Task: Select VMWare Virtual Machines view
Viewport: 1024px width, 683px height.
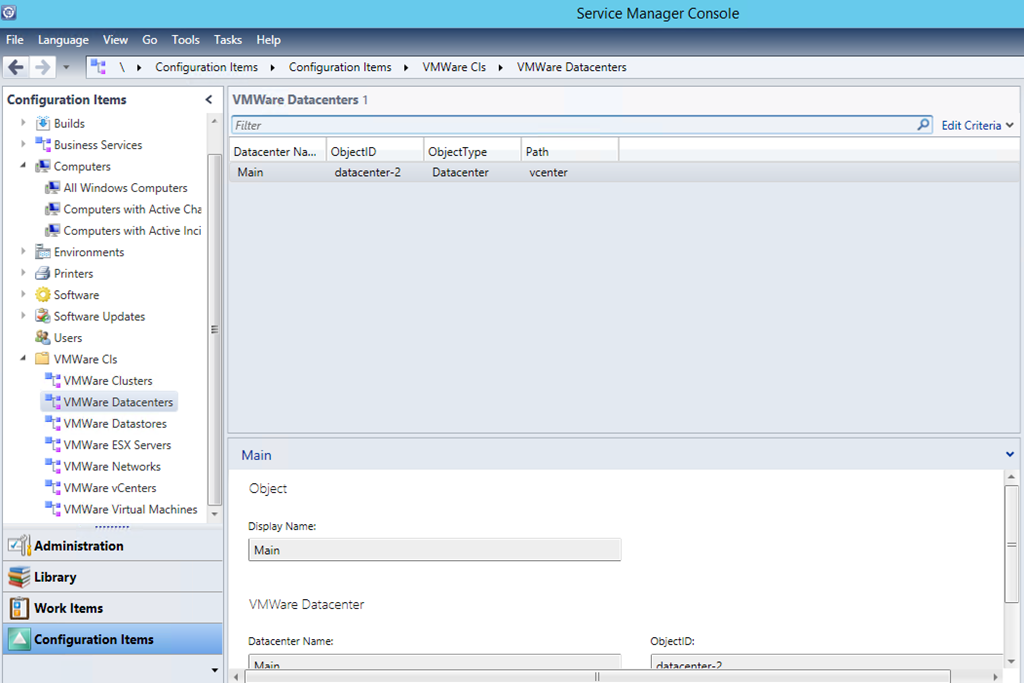Action: (130, 509)
